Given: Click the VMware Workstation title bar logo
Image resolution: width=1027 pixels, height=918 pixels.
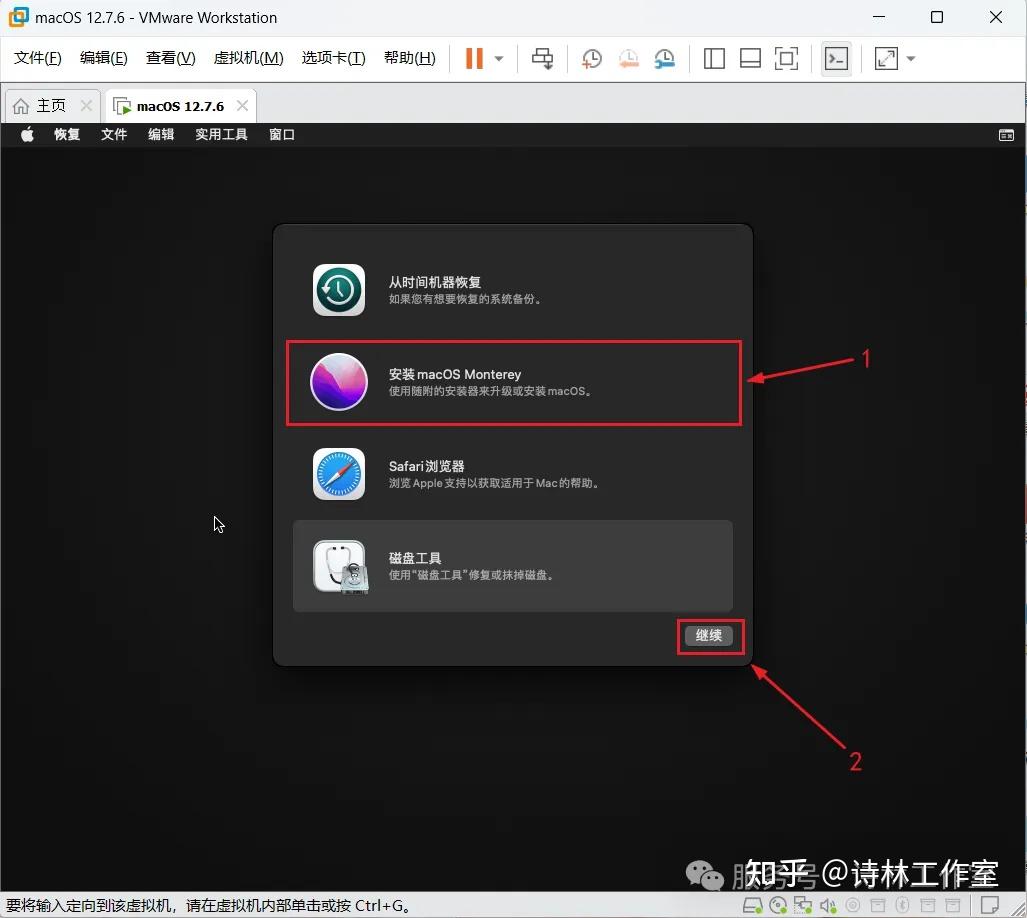Looking at the screenshot, I should point(18,17).
